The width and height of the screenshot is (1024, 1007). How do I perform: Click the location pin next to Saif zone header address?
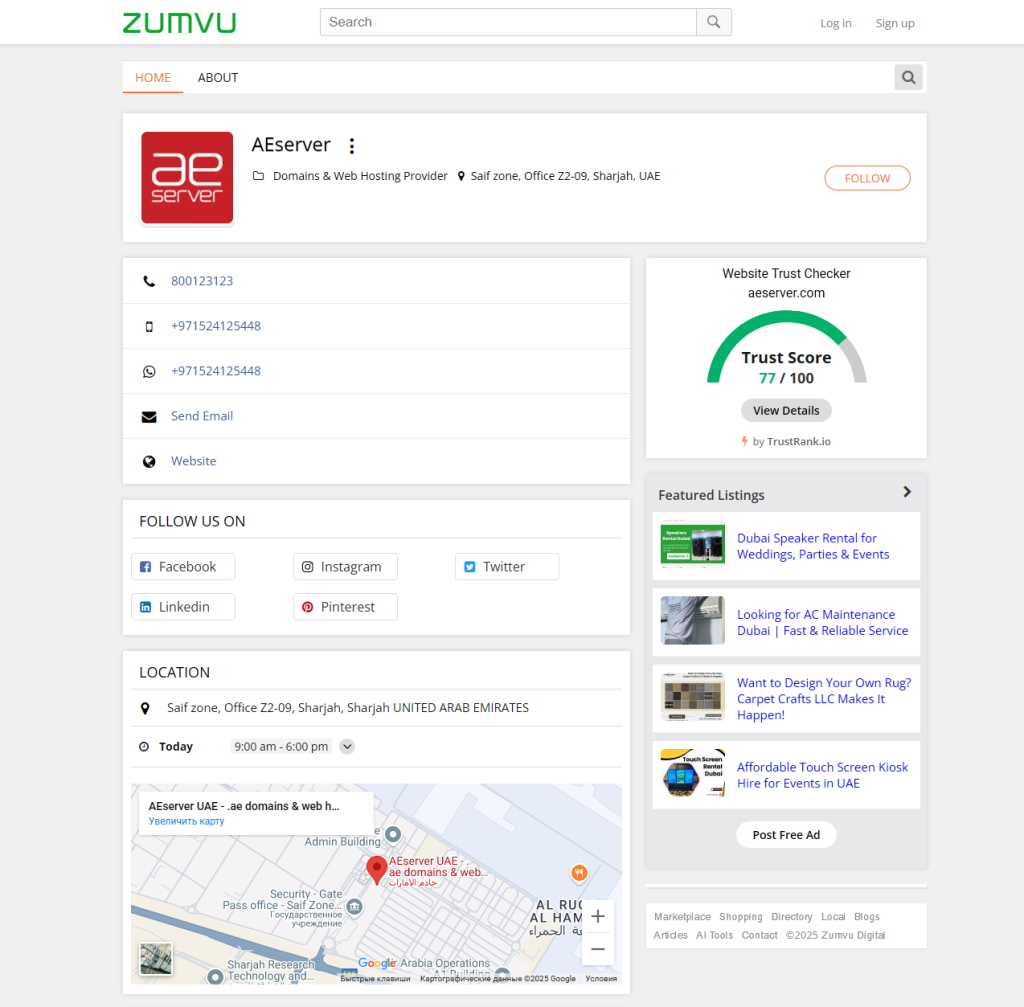461,176
